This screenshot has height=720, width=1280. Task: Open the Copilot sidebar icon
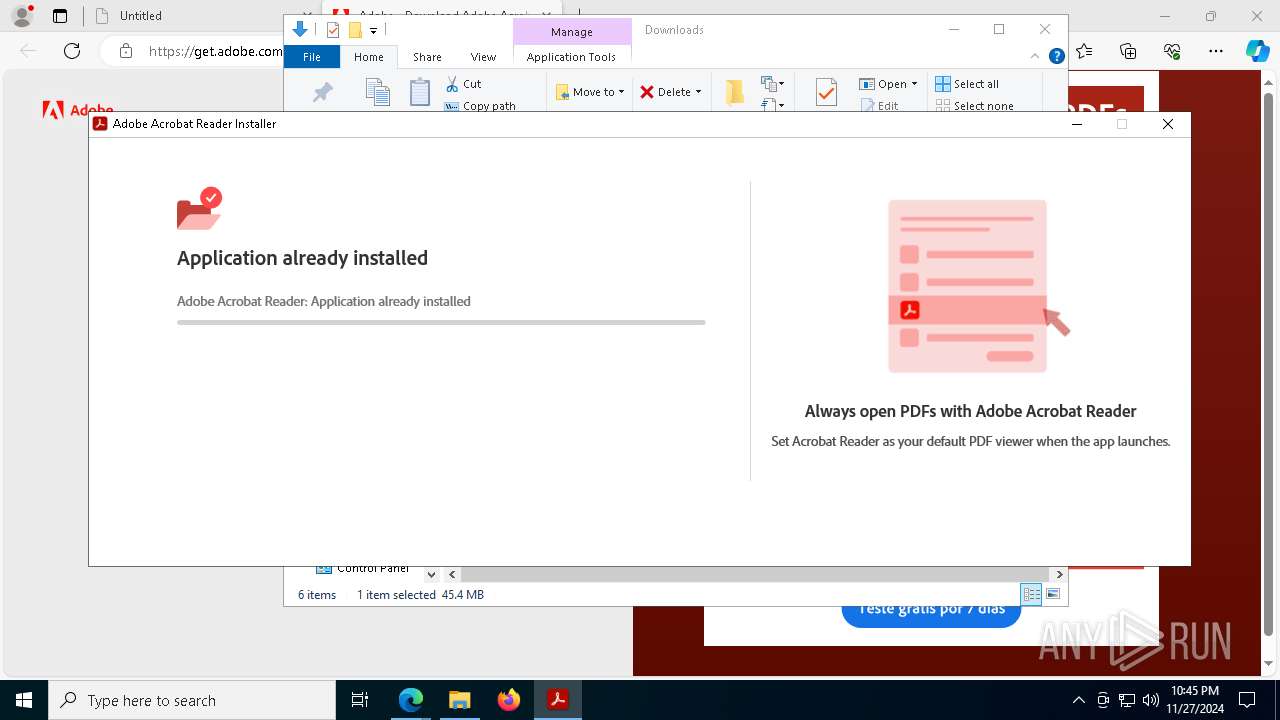(1257, 51)
